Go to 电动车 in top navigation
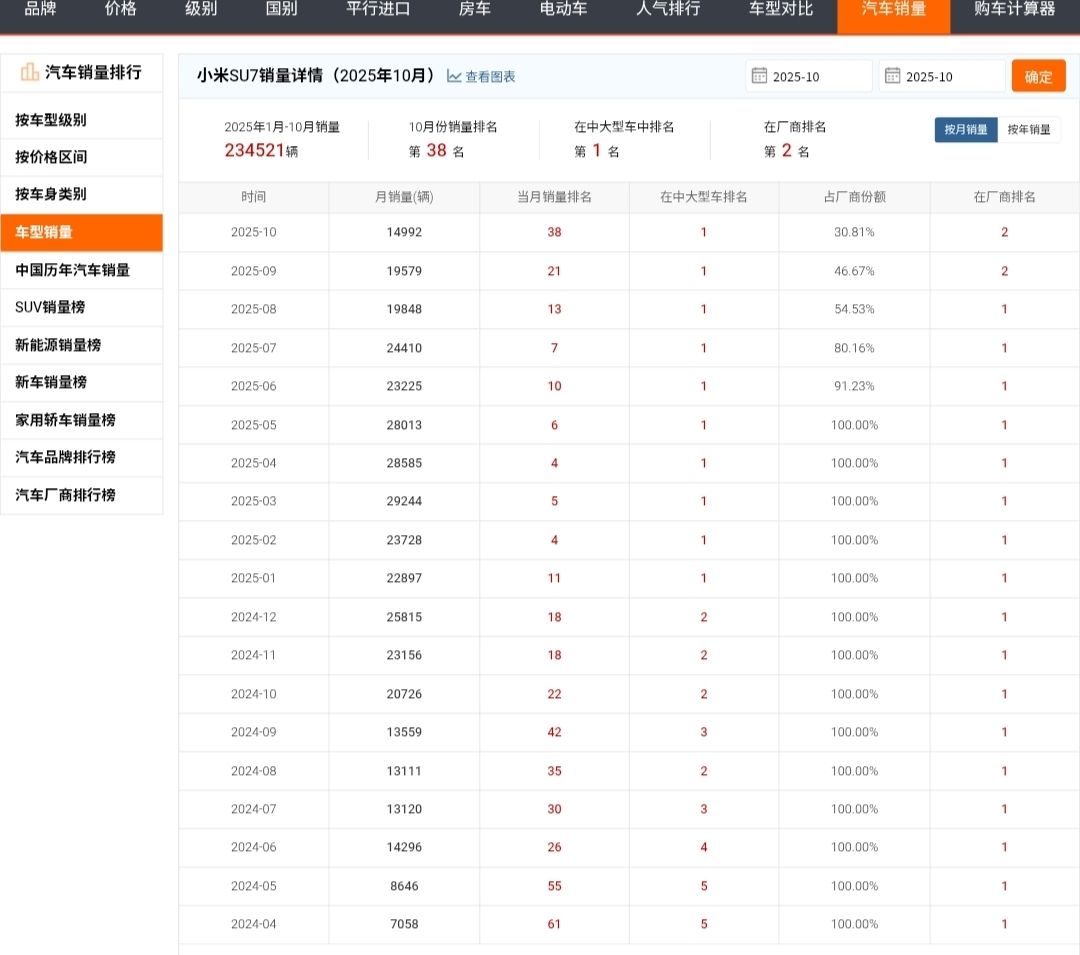 tap(564, 9)
